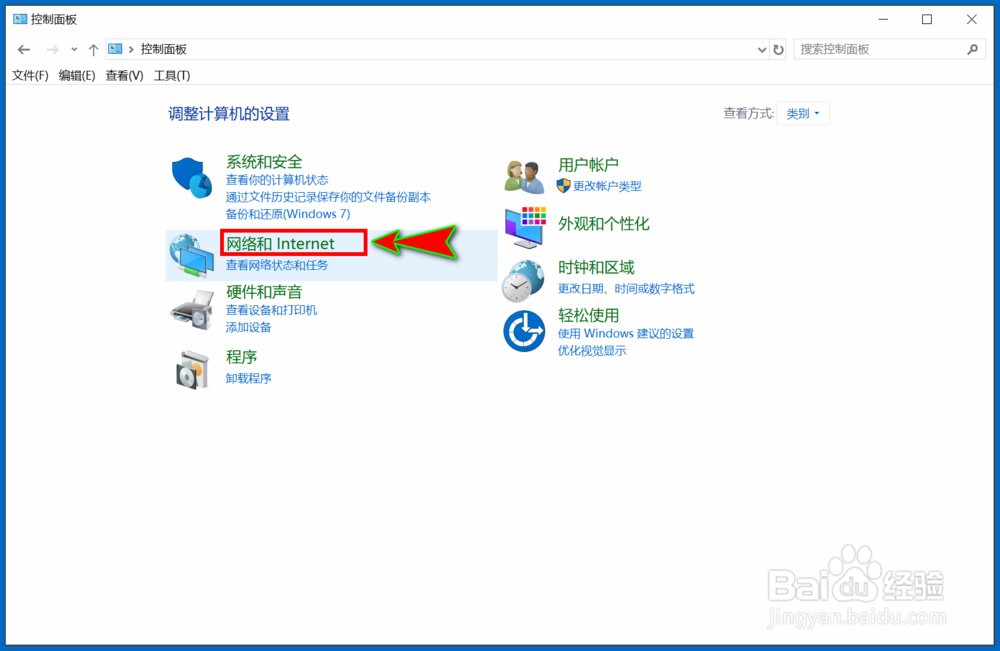Click 查看设备和打印机 link
The image size is (1000, 651).
click(x=271, y=310)
